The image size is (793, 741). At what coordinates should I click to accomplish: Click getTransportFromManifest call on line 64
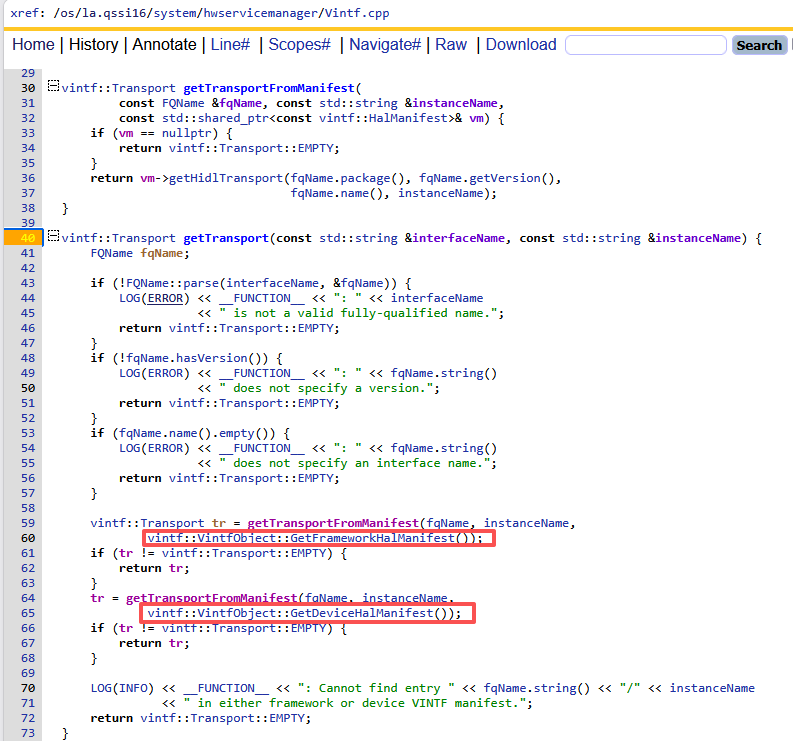[212, 598]
